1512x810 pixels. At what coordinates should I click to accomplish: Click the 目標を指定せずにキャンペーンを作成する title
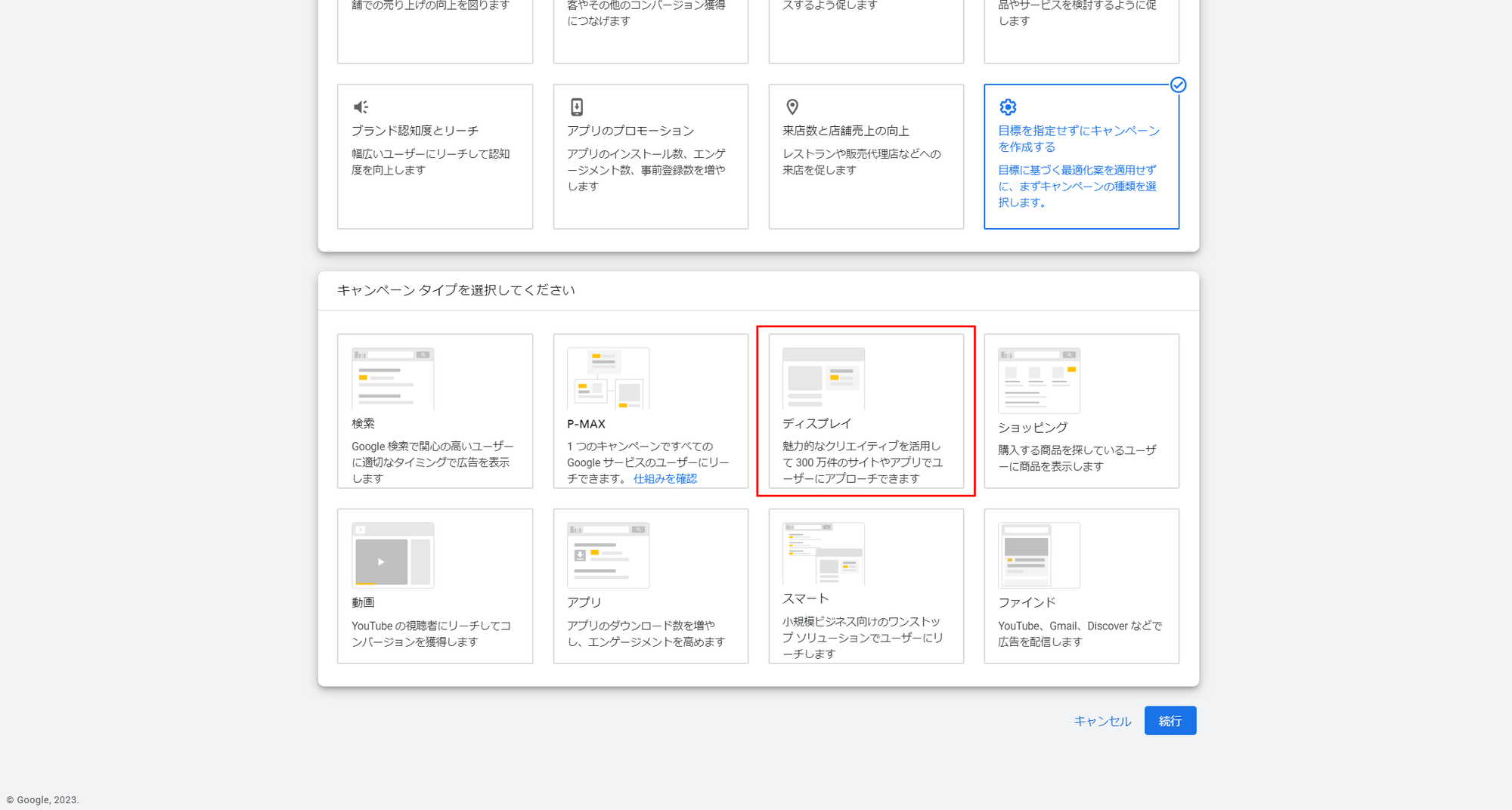pyautogui.click(x=1079, y=139)
